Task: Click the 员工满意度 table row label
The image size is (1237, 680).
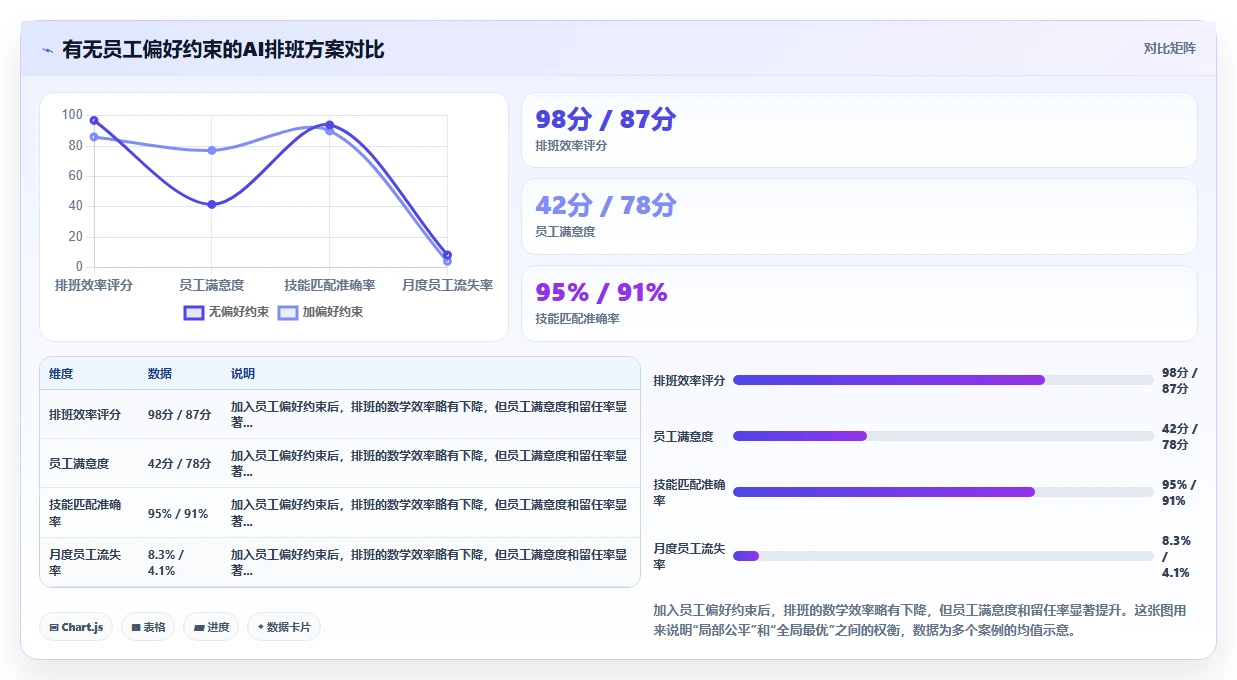Action: point(79,464)
